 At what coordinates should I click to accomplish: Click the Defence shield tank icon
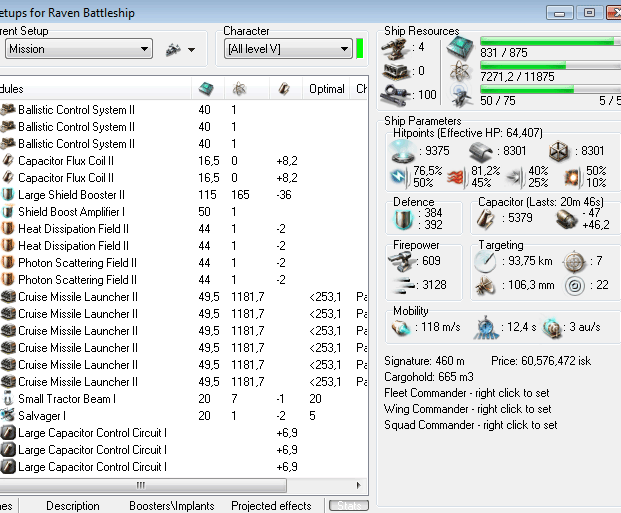tap(404, 219)
